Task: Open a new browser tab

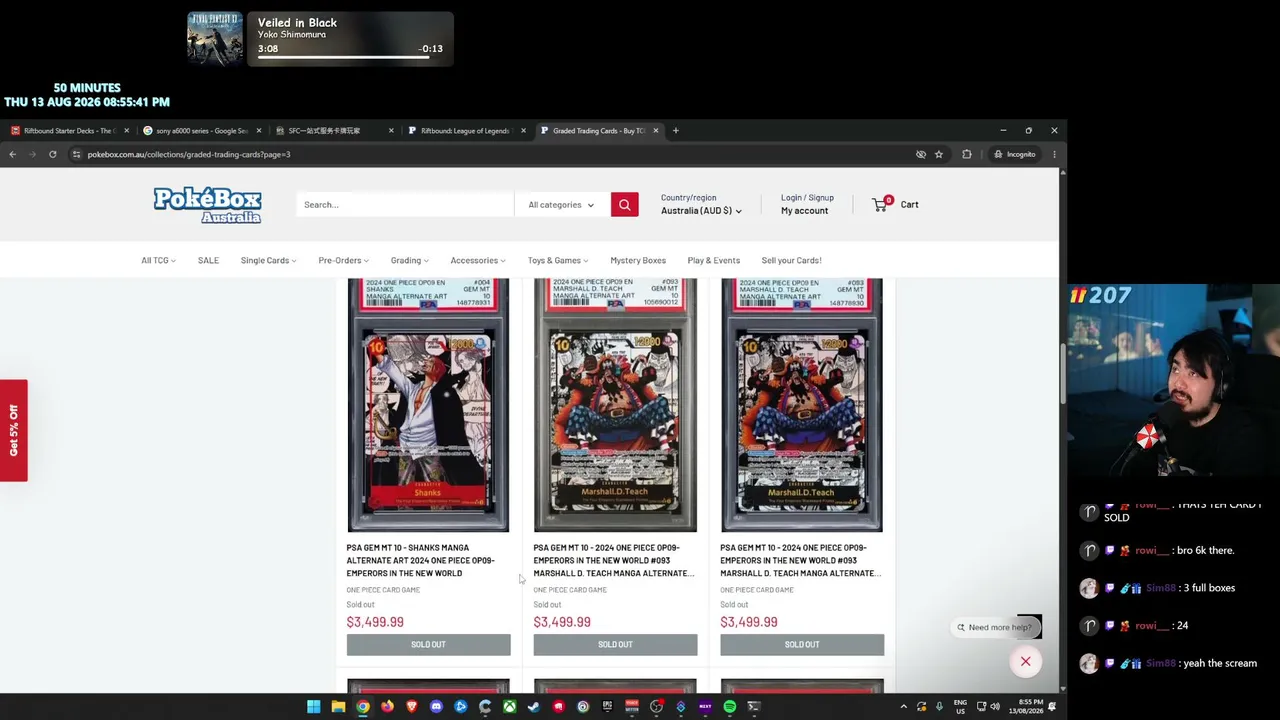Action: [x=675, y=130]
